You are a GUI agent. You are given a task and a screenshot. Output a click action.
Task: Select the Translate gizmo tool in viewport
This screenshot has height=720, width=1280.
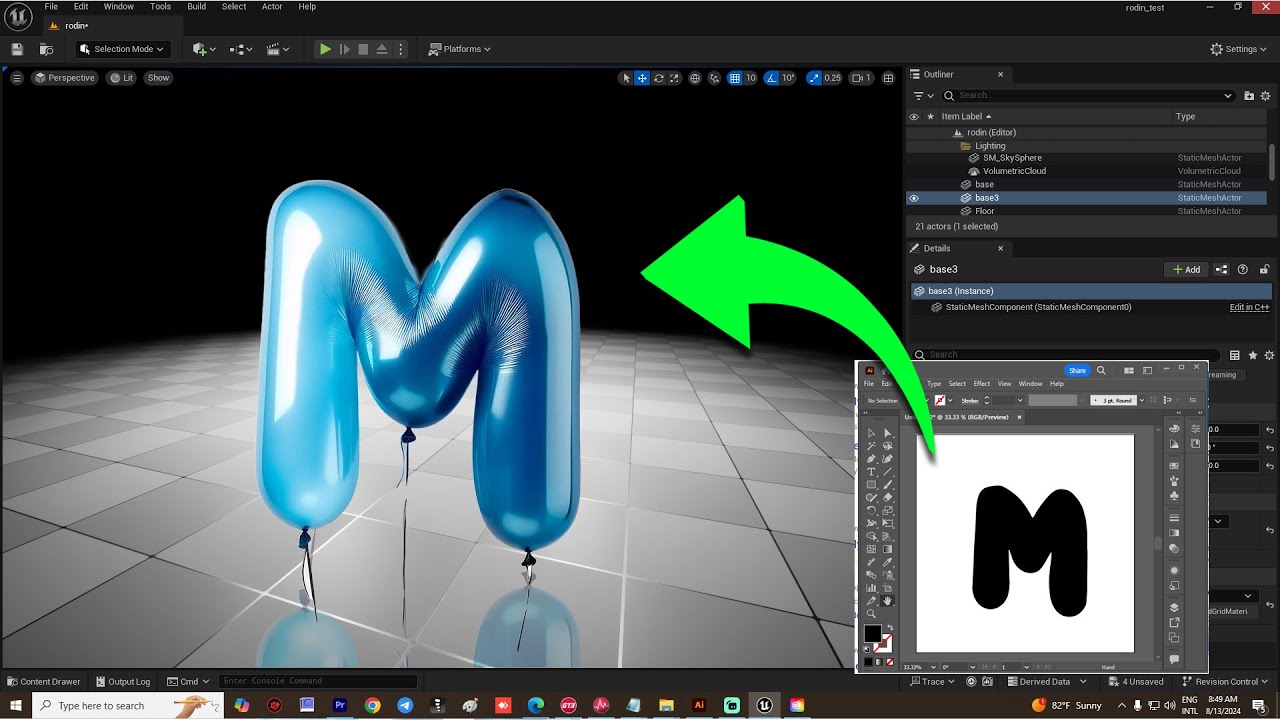coord(643,78)
